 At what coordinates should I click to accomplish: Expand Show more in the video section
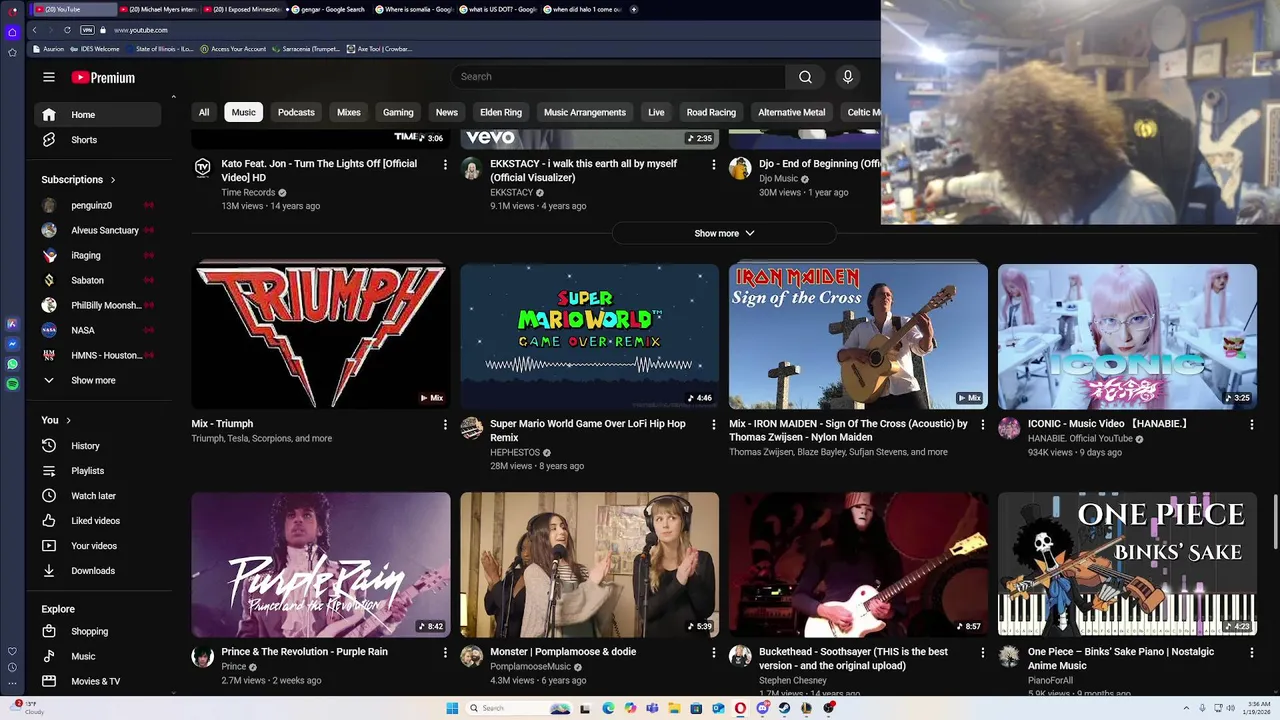tap(724, 234)
